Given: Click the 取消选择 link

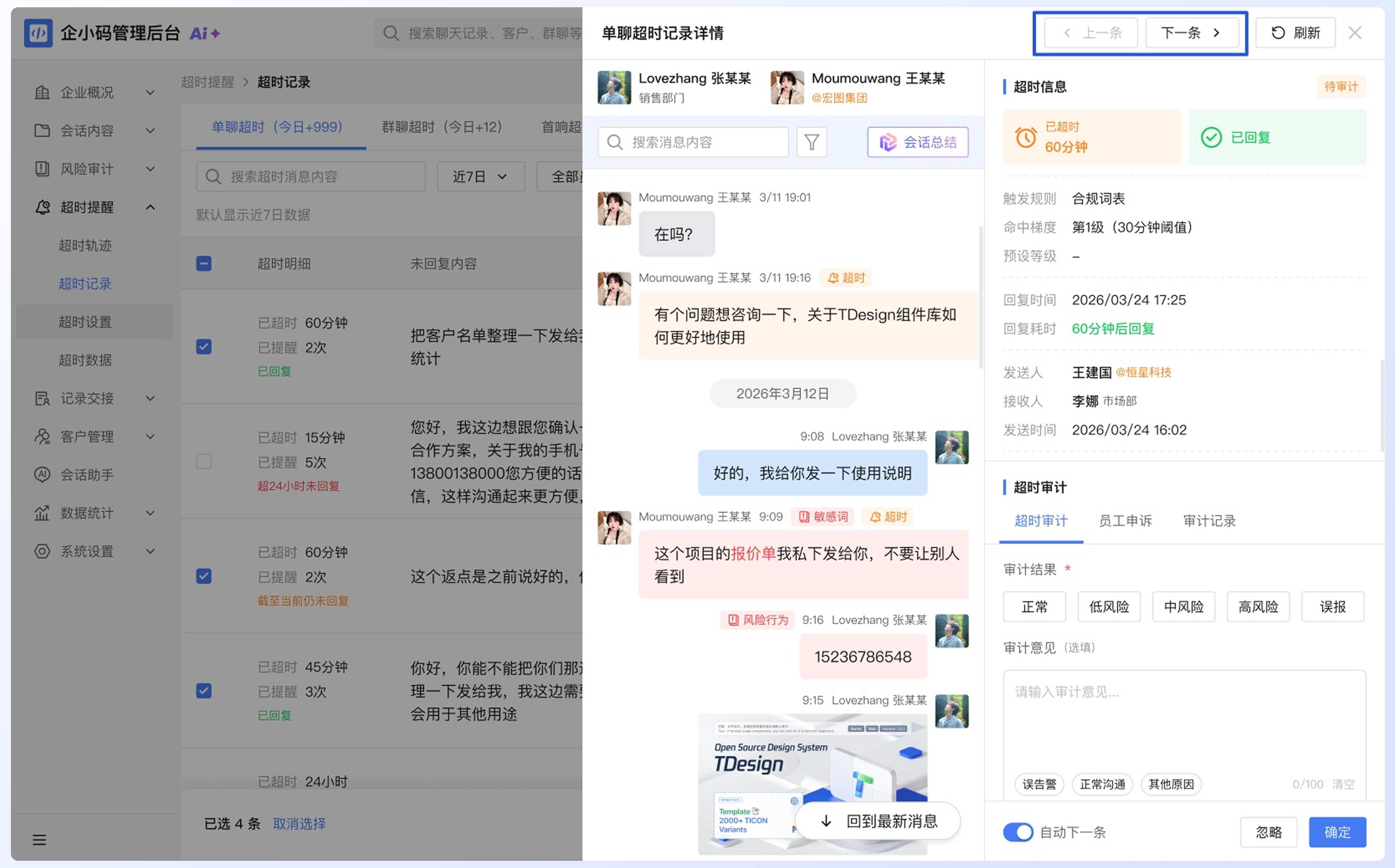Looking at the screenshot, I should coord(299,824).
